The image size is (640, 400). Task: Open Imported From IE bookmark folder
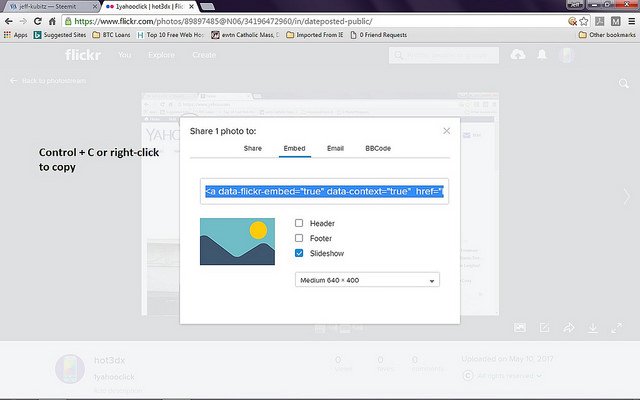(x=315, y=35)
